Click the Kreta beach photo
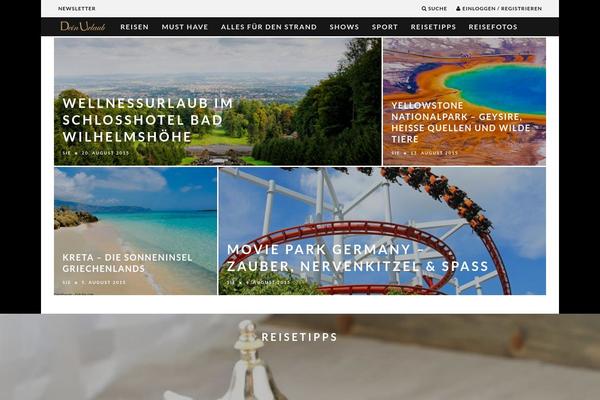The image size is (600, 400). point(135,231)
